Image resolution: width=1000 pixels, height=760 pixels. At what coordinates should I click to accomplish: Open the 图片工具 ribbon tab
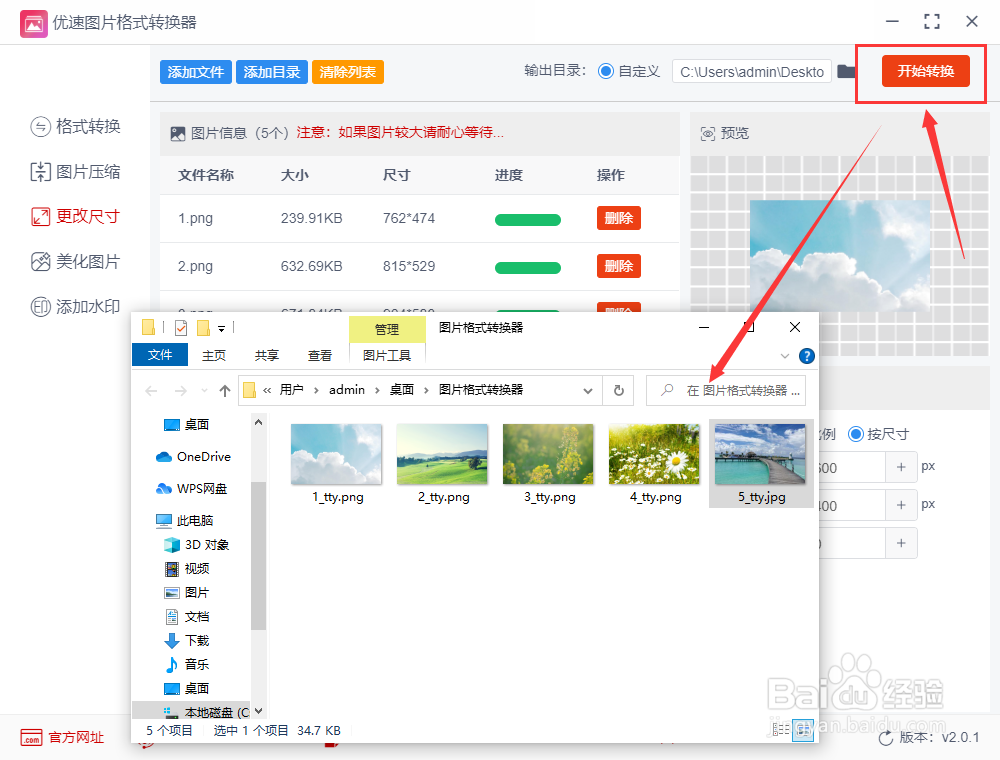click(386, 355)
